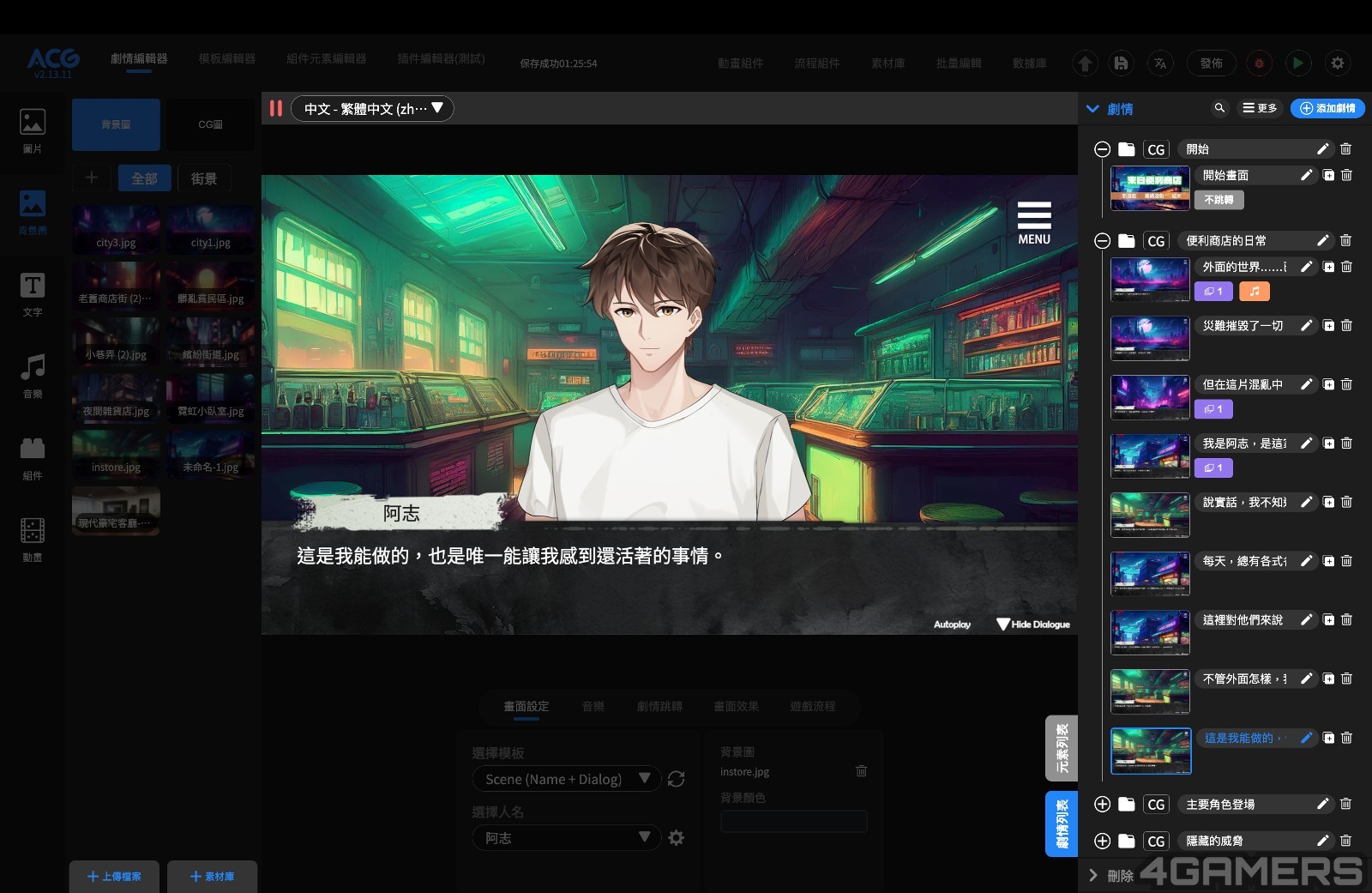Select the 這是我能做的 scene thumbnail
This screenshot has height=893, width=1372.
[1151, 751]
